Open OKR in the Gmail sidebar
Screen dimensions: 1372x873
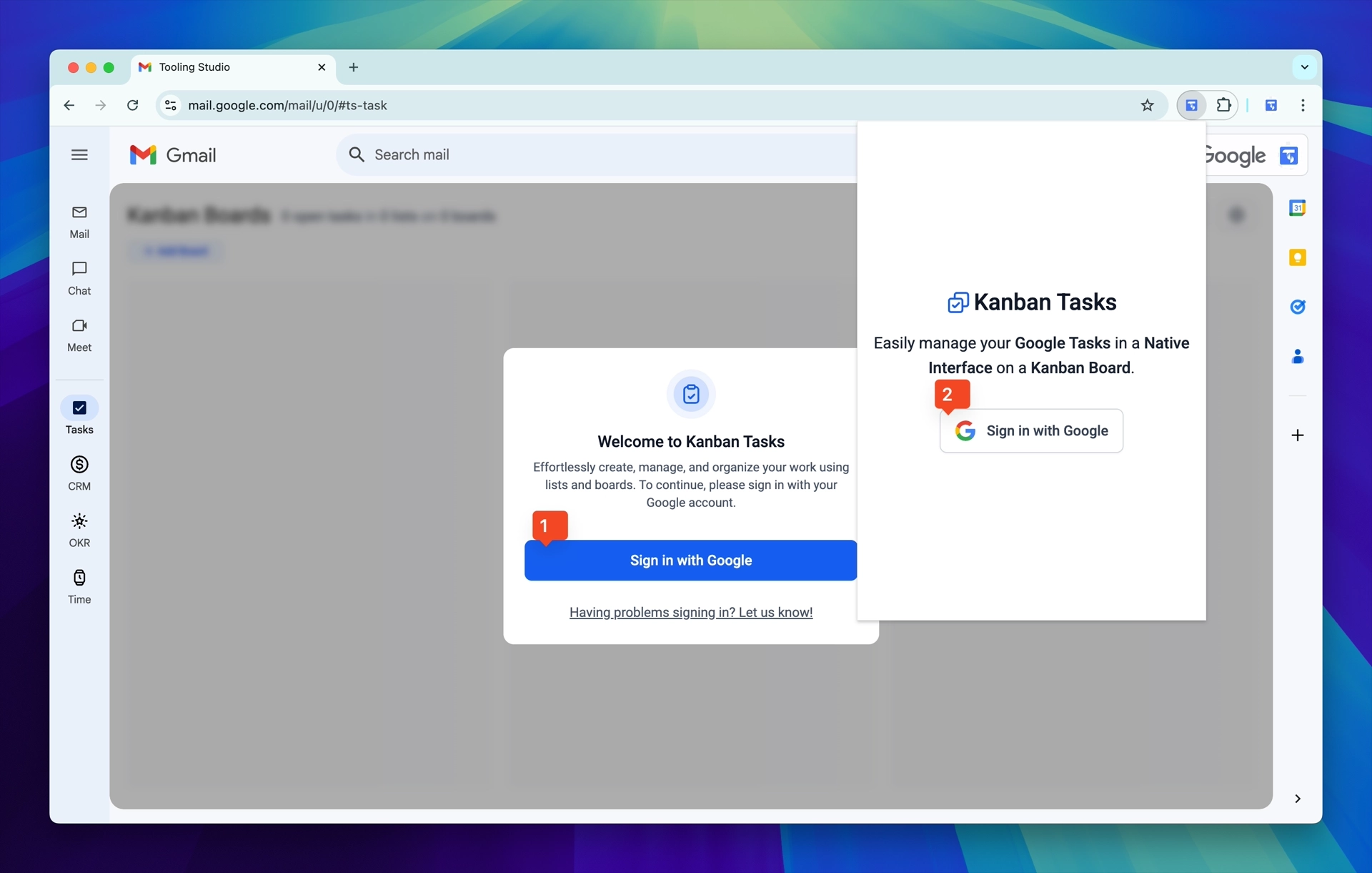tap(79, 530)
